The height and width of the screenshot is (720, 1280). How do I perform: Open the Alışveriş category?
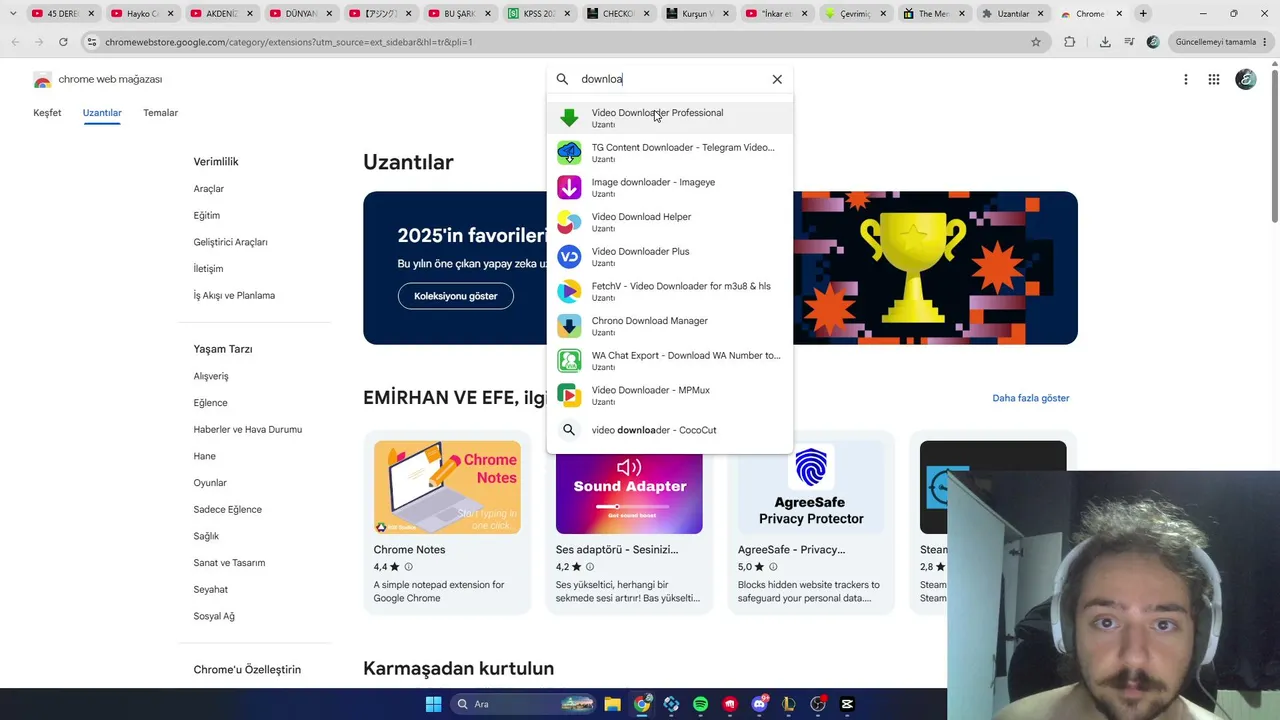click(211, 376)
